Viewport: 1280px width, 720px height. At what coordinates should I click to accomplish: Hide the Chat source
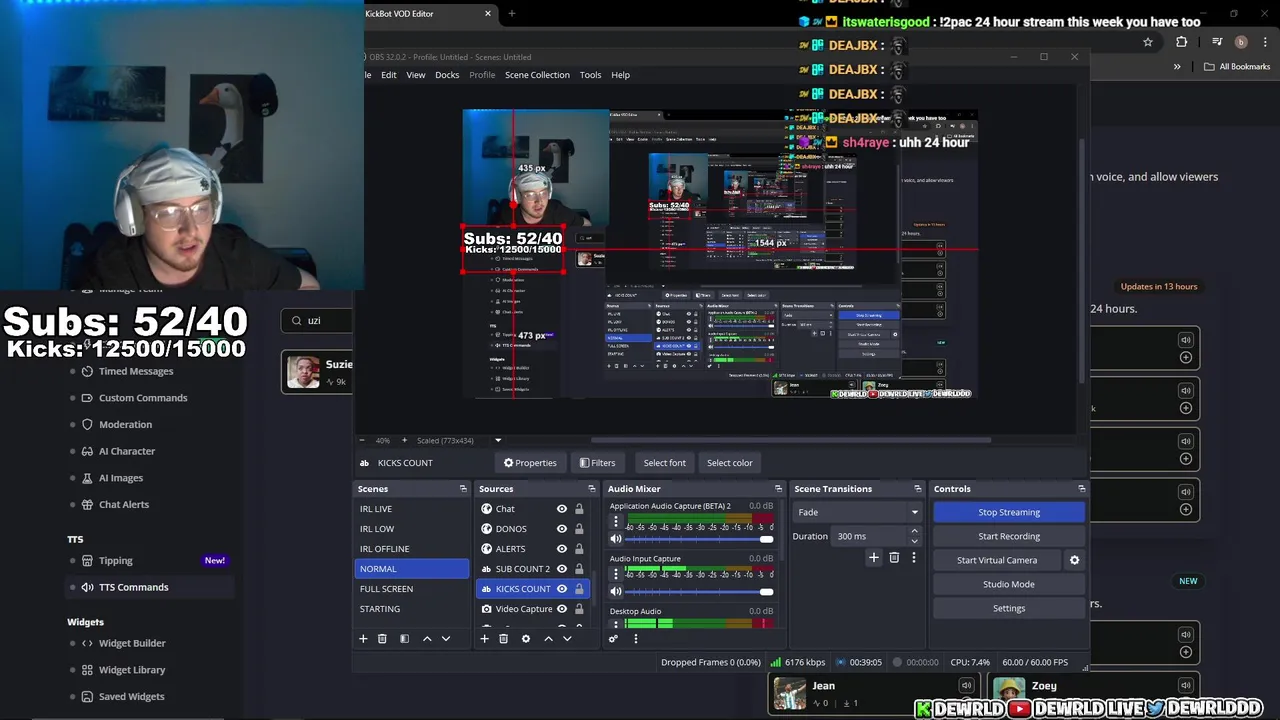click(x=562, y=509)
